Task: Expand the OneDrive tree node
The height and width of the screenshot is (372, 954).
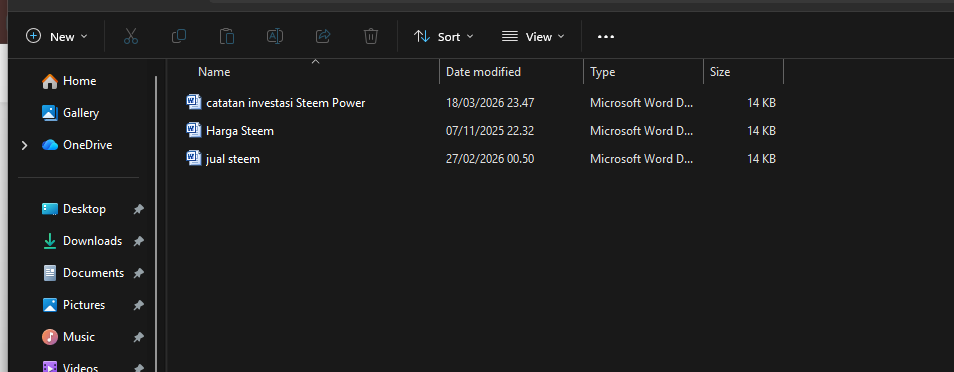Action: (x=24, y=145)
